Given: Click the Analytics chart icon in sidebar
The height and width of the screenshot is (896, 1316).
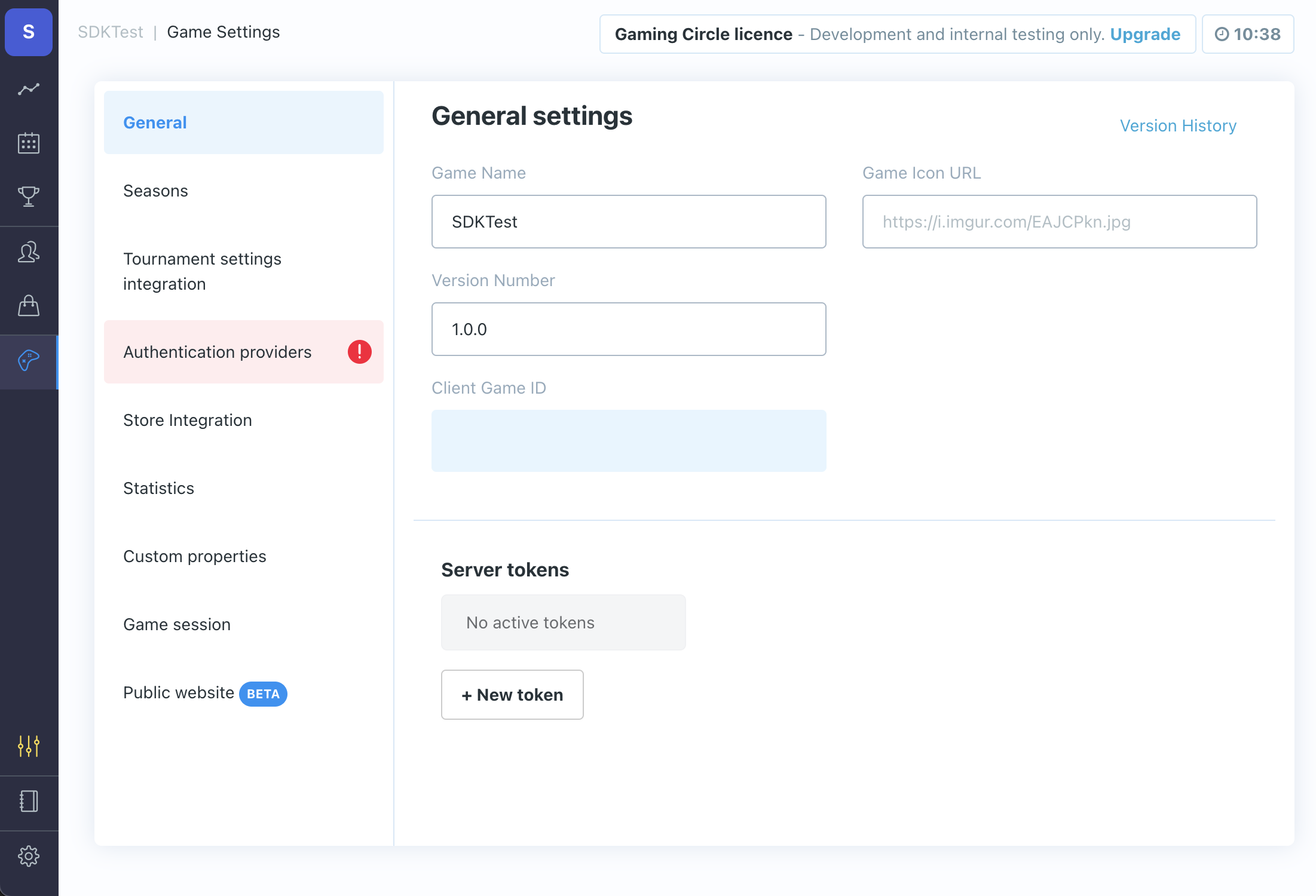Looking at the screenshot, I should point(29,89).
